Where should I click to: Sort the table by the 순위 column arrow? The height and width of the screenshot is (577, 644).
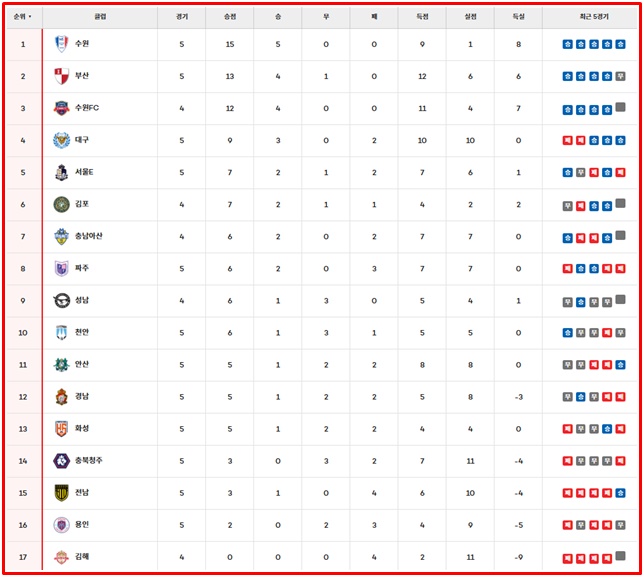tap(30, 17)
